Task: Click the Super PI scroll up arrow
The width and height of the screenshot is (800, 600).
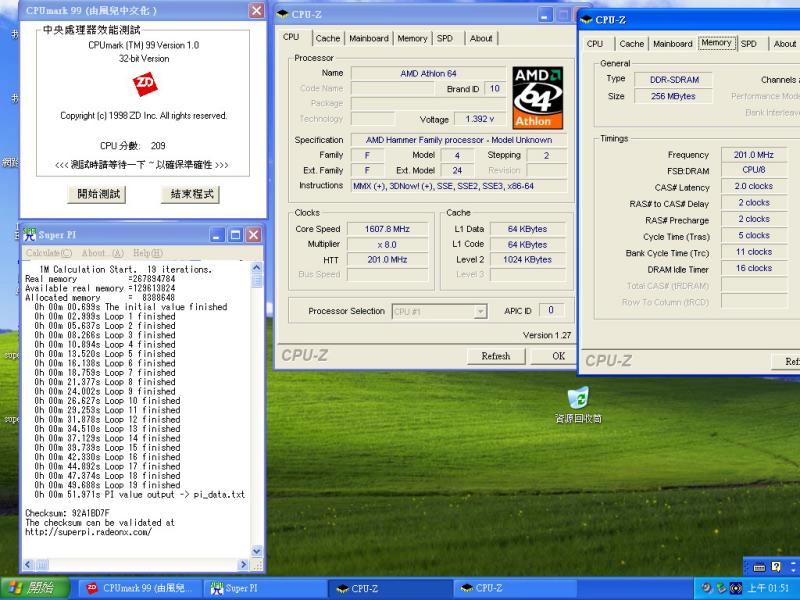Action: [x=257, y=267]
